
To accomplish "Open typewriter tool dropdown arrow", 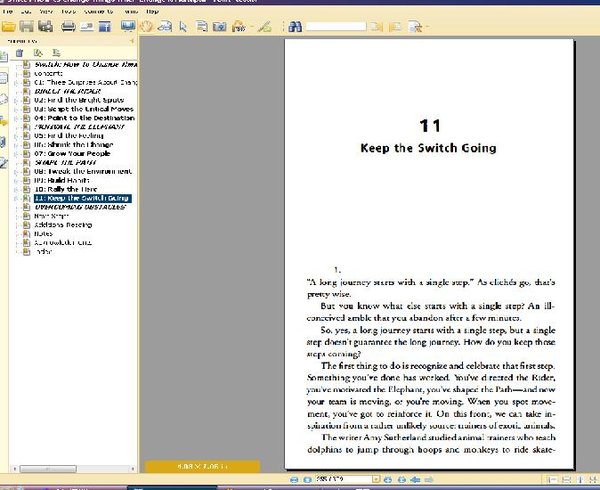I will (252, 27).
